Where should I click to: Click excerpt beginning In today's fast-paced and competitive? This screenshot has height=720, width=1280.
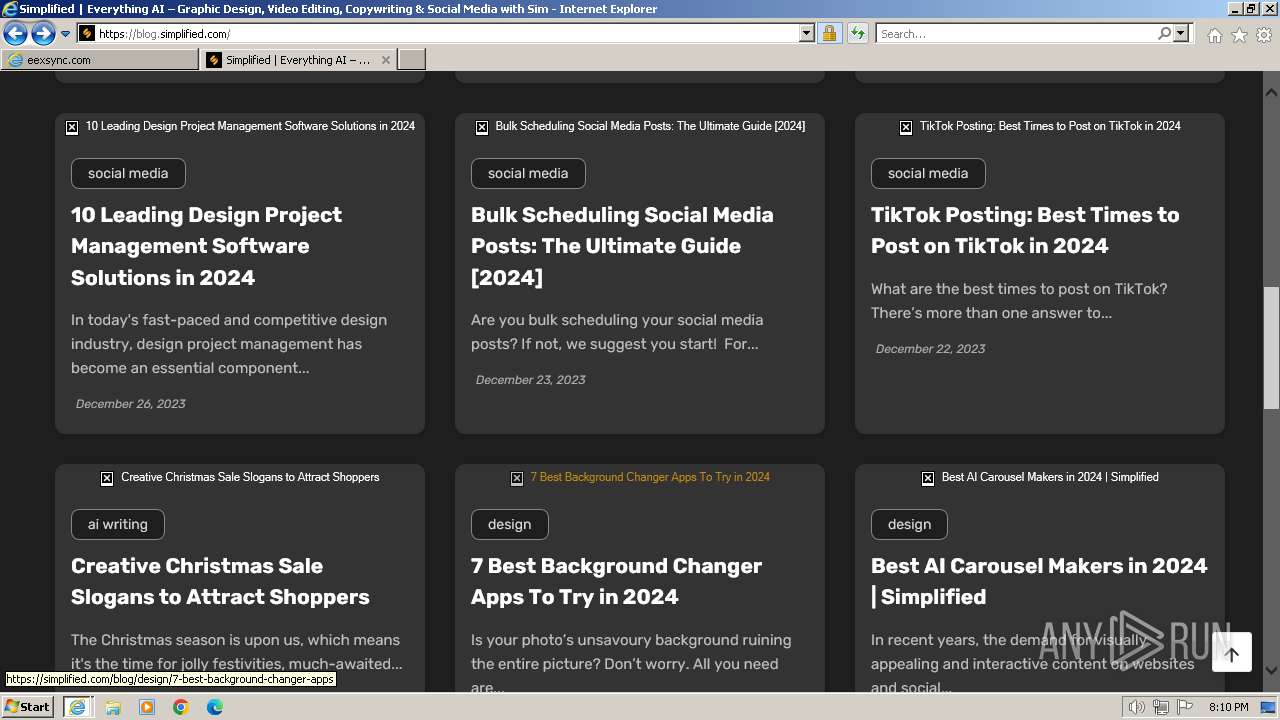pyautogui.click(x=229, y=344)
